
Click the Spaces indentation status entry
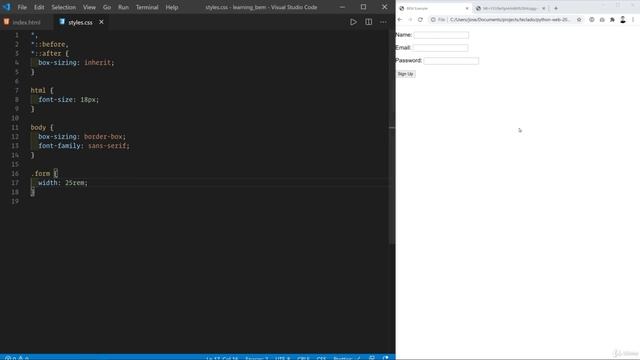[257, 358]
